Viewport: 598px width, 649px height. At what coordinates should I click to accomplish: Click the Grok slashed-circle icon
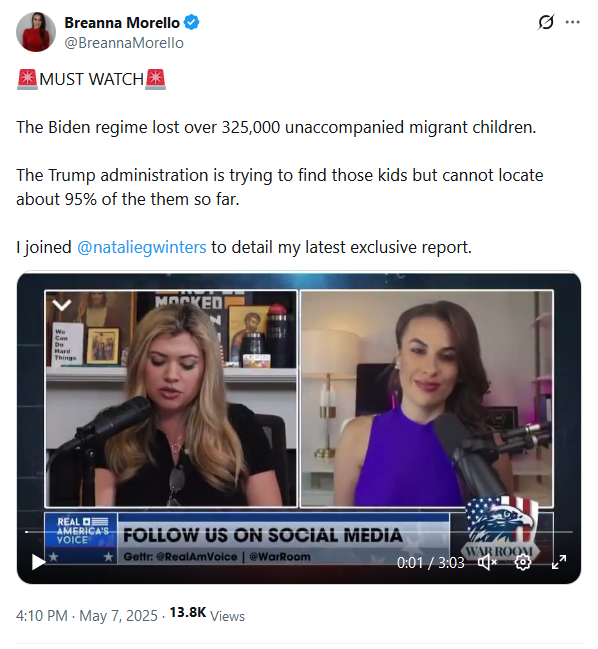[546, 22]
